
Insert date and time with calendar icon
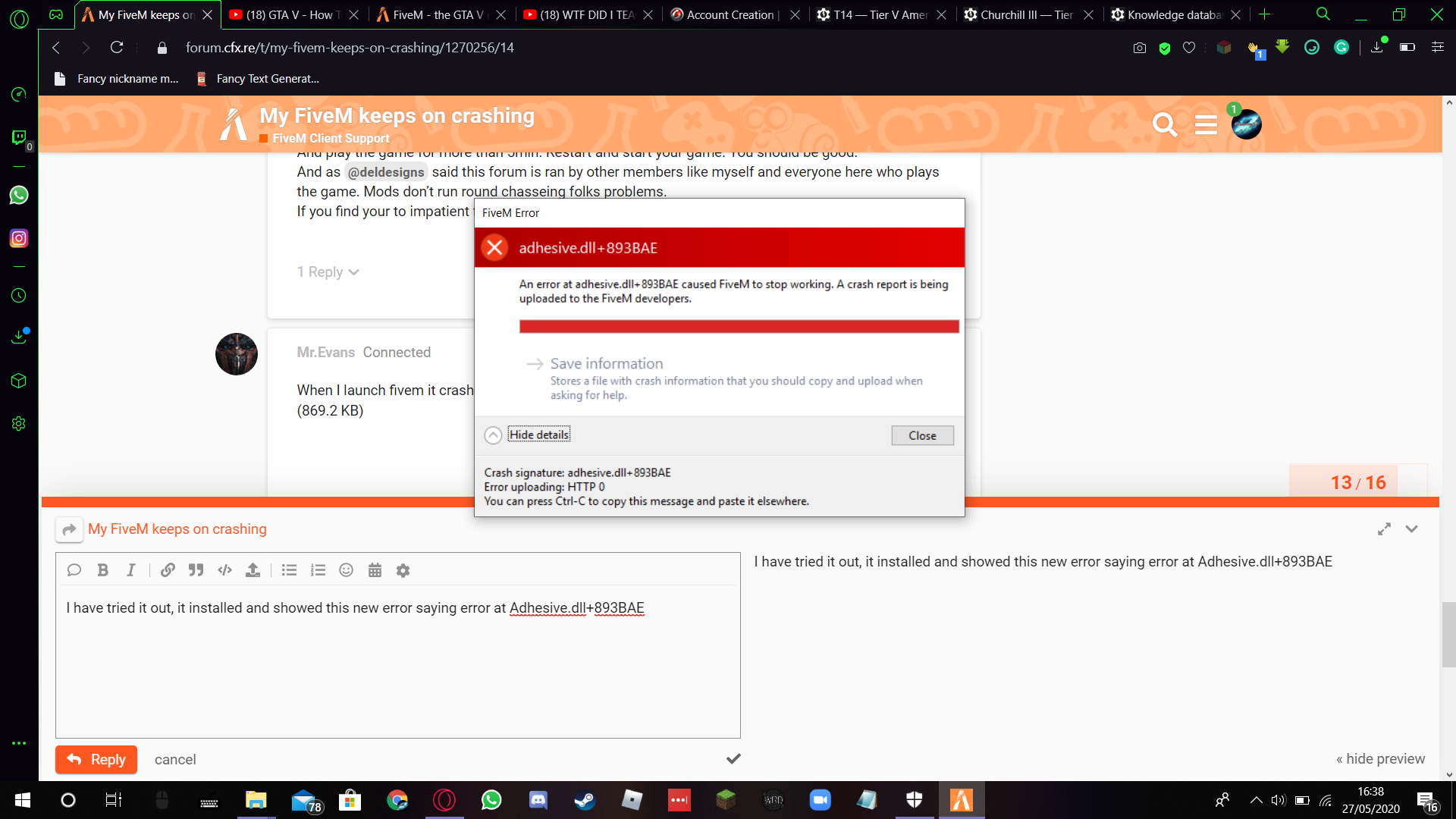[x=375, y=570]
